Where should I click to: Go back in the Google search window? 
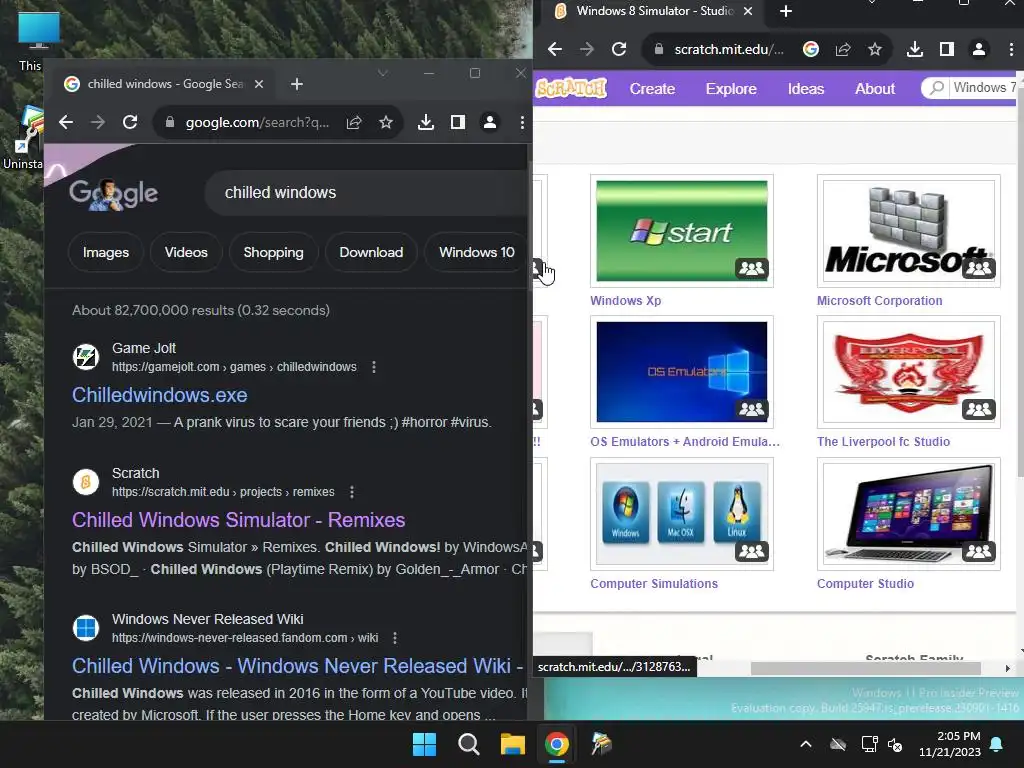click(x=66, y=122)
